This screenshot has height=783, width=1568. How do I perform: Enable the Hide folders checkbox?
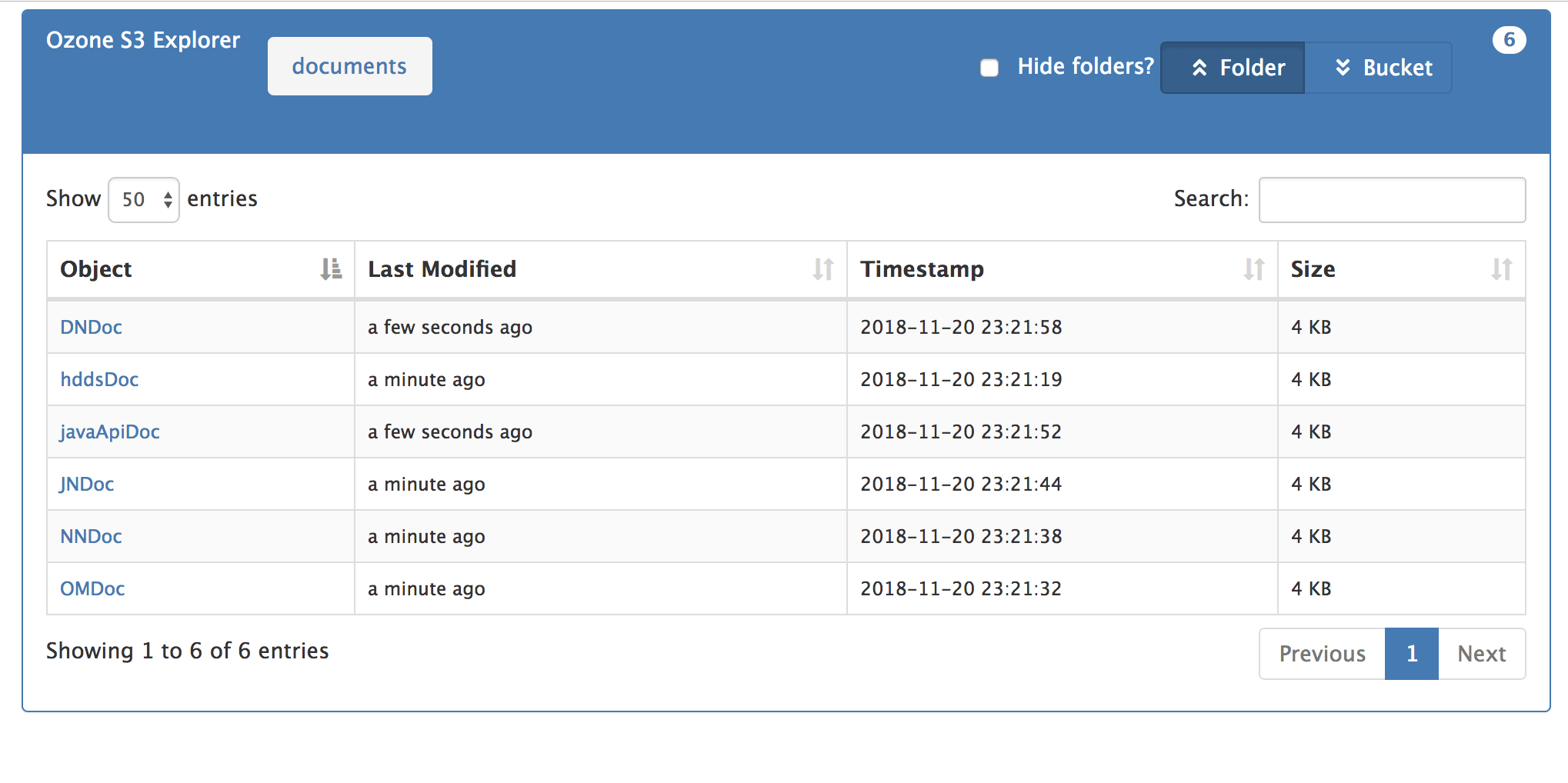tap(989, 68)
